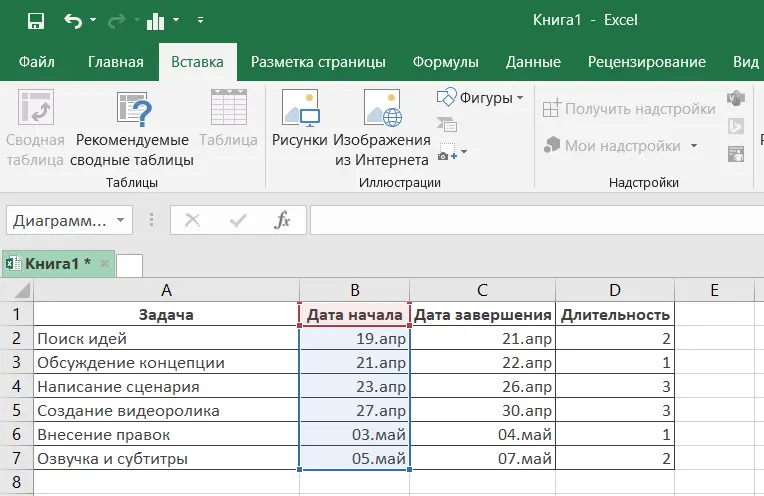Open the Файл menu
The height and width of the screenshot is (496, 764).
coord(37,62)
